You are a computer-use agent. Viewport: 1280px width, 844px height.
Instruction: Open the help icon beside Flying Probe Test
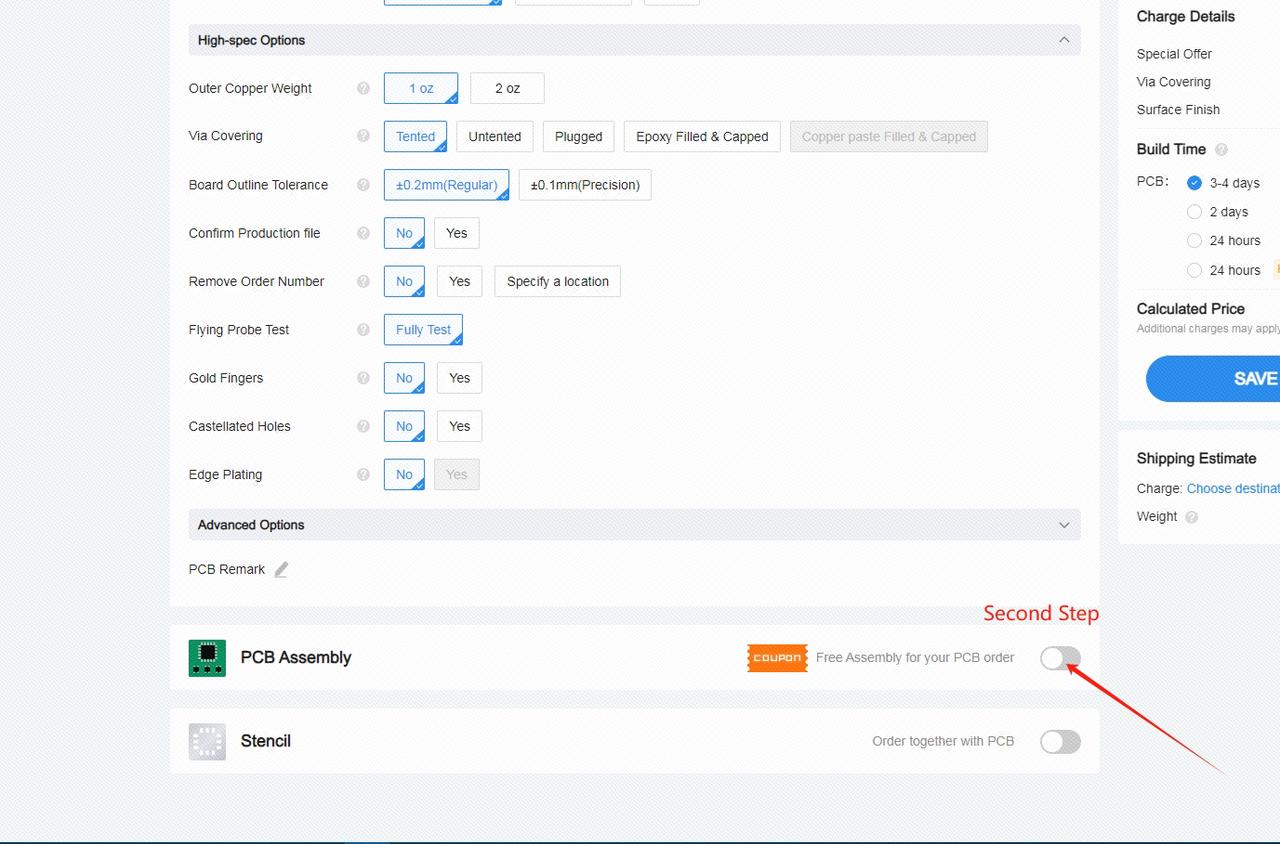click(x=363, y=330)
